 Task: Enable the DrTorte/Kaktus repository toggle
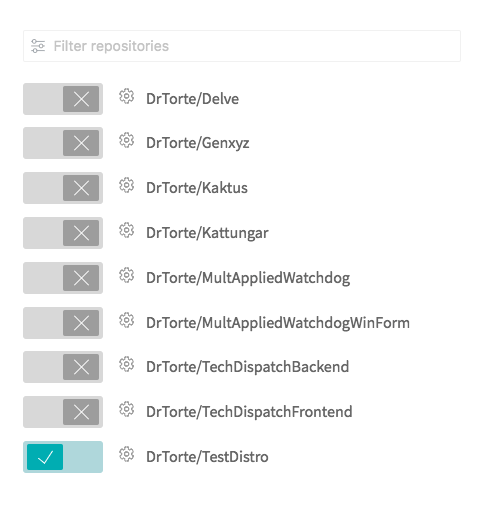coord(63,188)
